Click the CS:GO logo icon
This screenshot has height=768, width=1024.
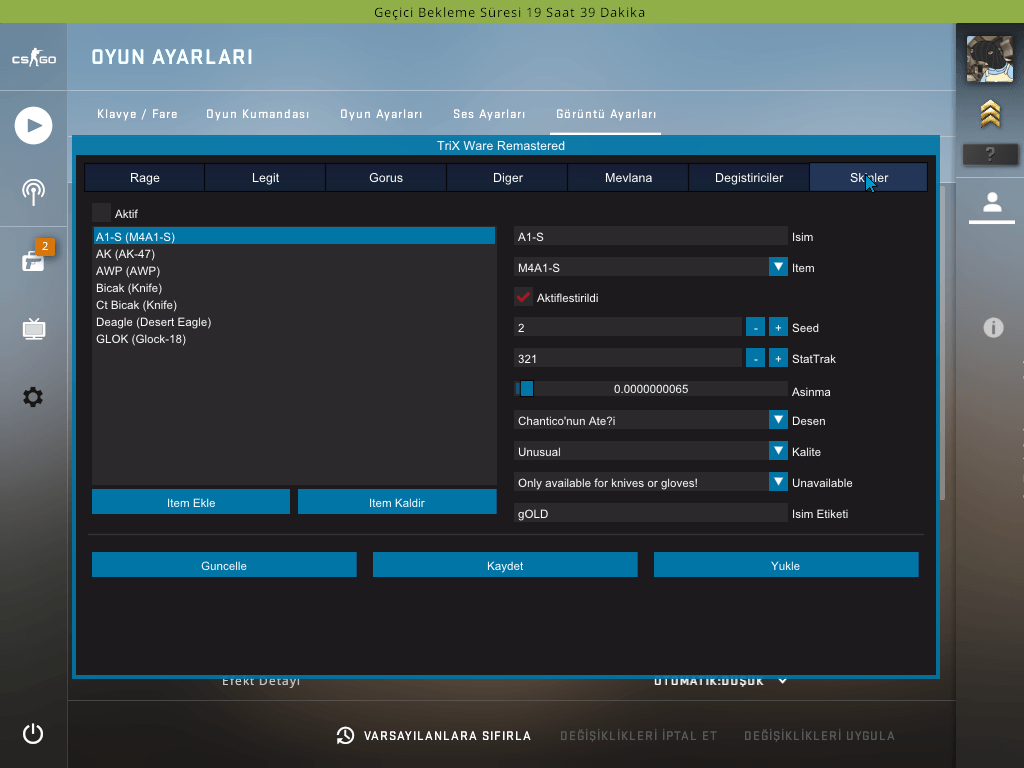point(33,57)
